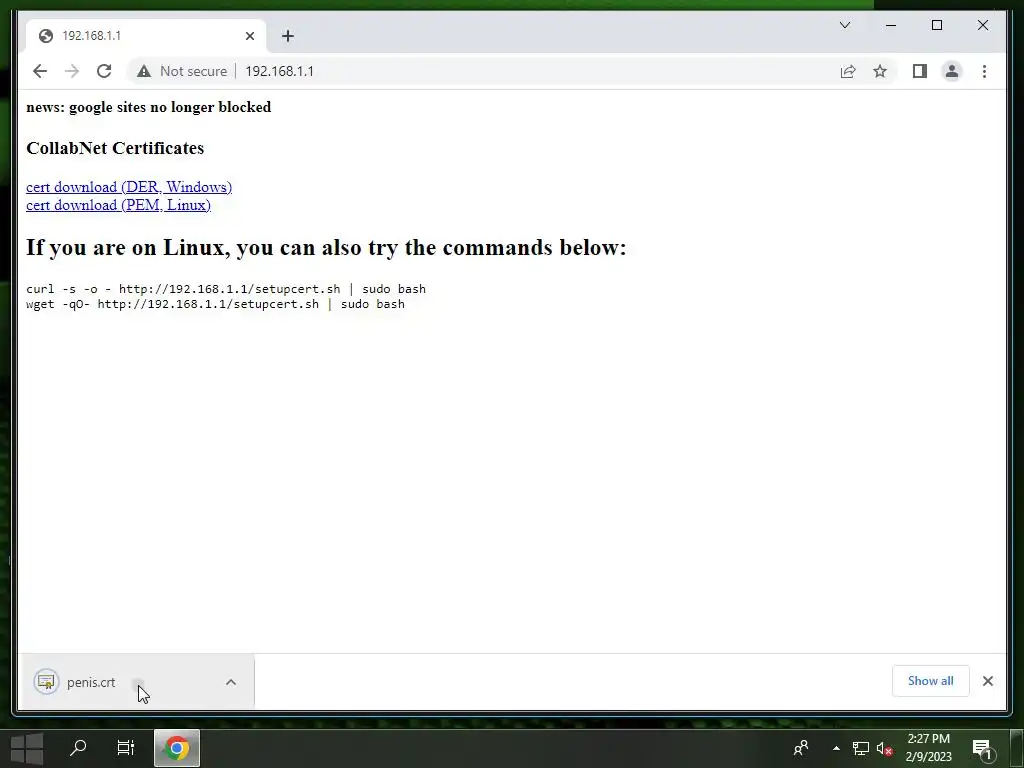Bookmark this page with the star icon
The image size is (1024, 768).
880,71
